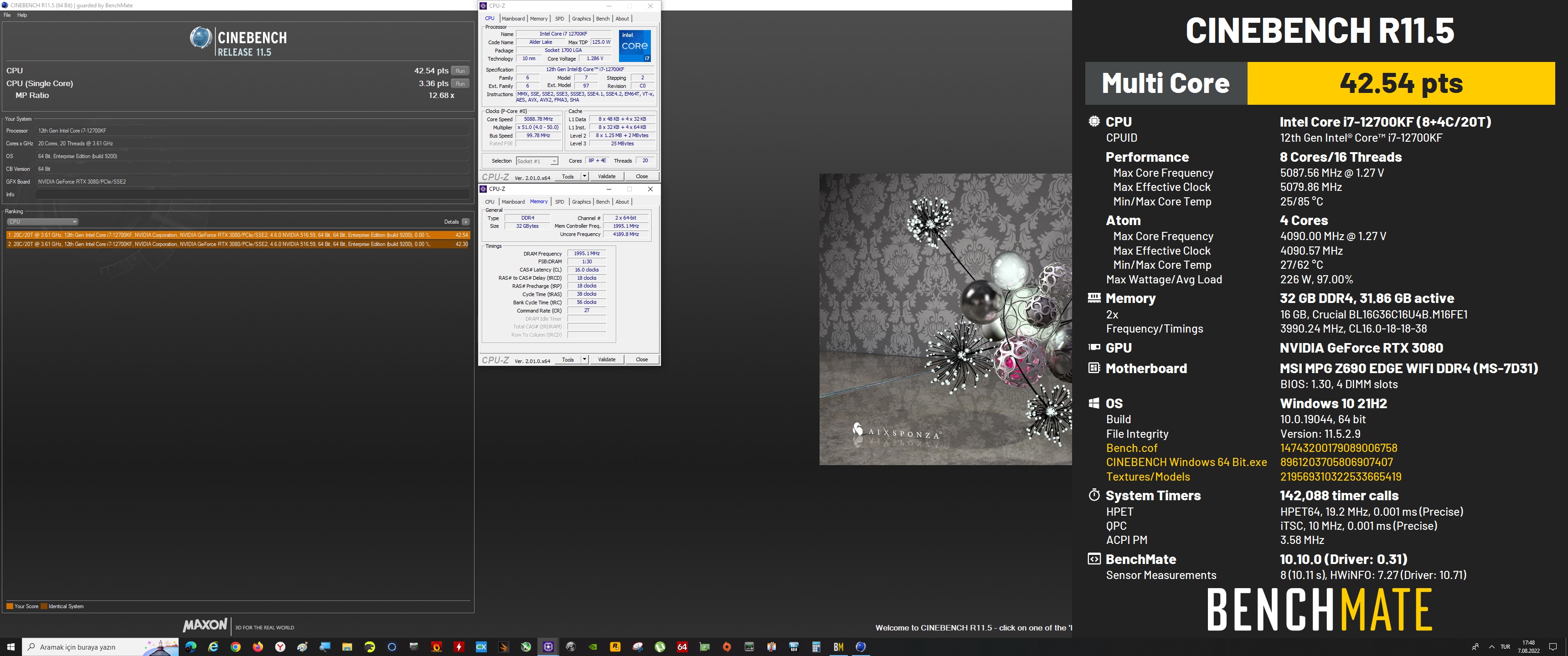Switch to CPU-Z purple chip taskbar icon
The image size is (1568, 656).
(x=548, y=647)
